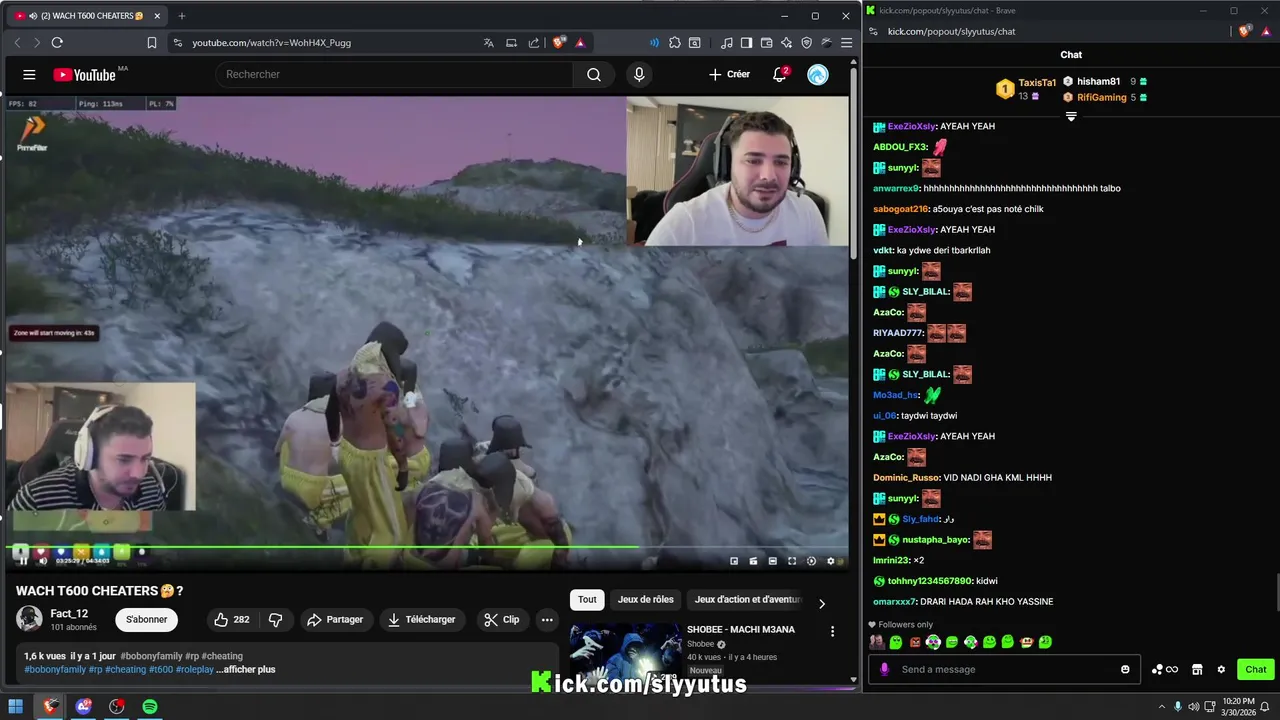1280x720 pixels.
Task: Open Brave Shields lion icon on YouTube
Action: 560,43
